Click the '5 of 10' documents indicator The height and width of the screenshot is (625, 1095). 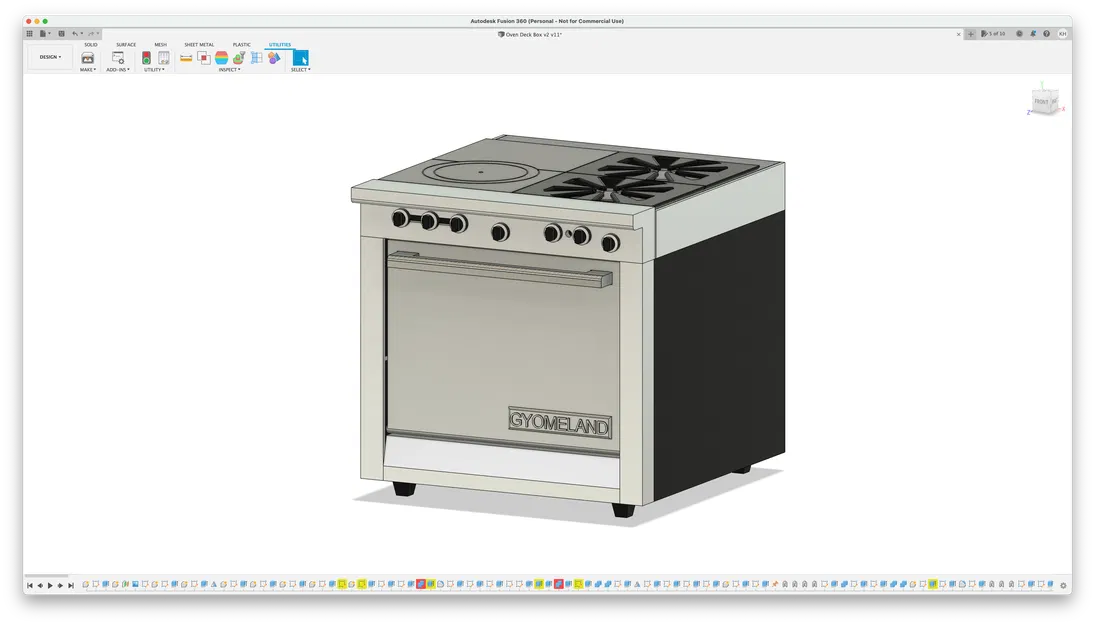[x=993, y=34]
